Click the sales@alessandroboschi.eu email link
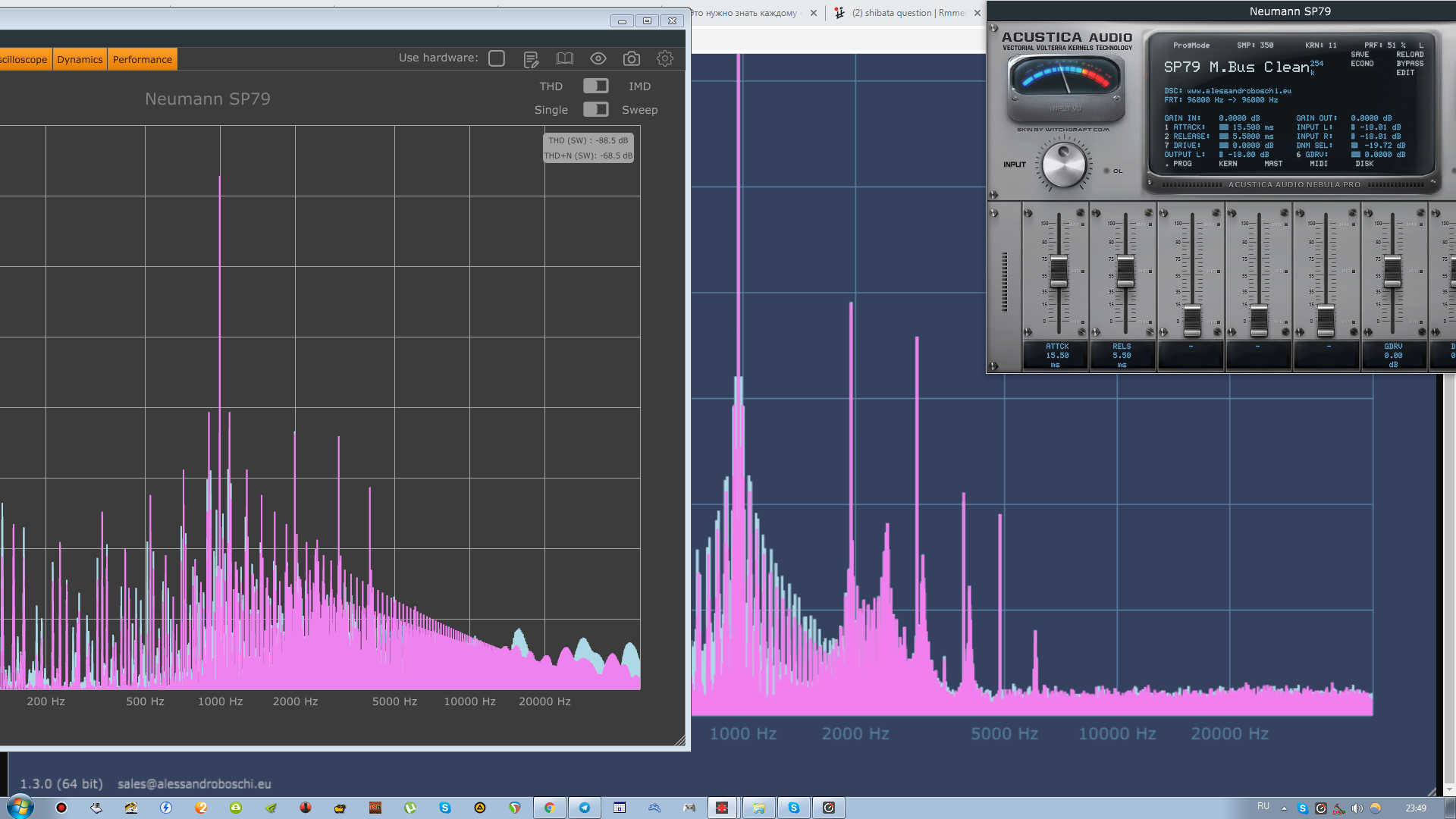Image resolution: width=1456 pixels, height=819 pixels. [x=194, y=784]
